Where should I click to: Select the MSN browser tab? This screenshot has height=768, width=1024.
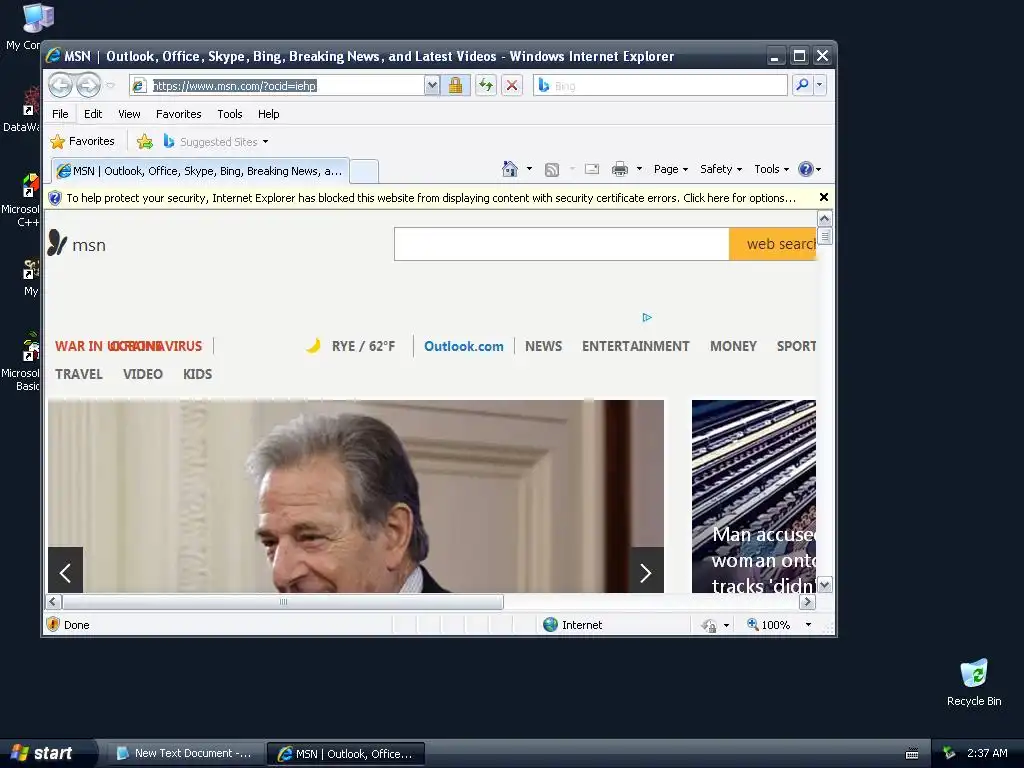200,171
